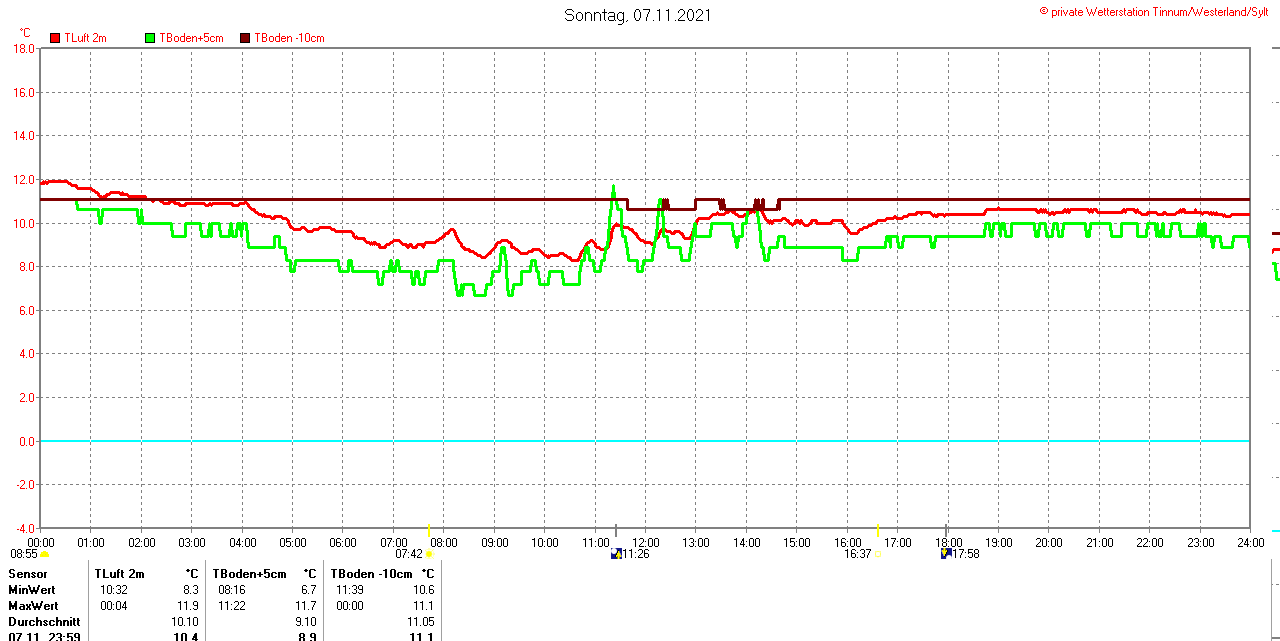
Task: Click the dark red TBoden -10cm legend swatch
Action: [246, 38]
